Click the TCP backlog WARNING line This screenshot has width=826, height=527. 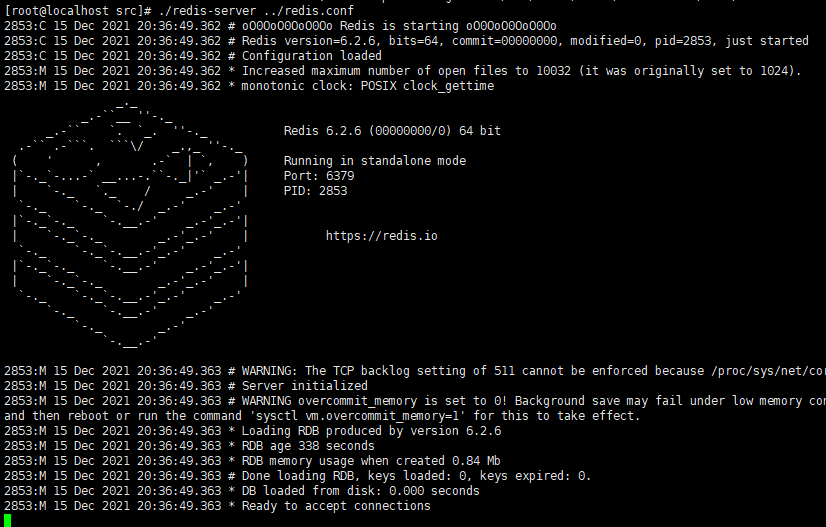(415, 371)
